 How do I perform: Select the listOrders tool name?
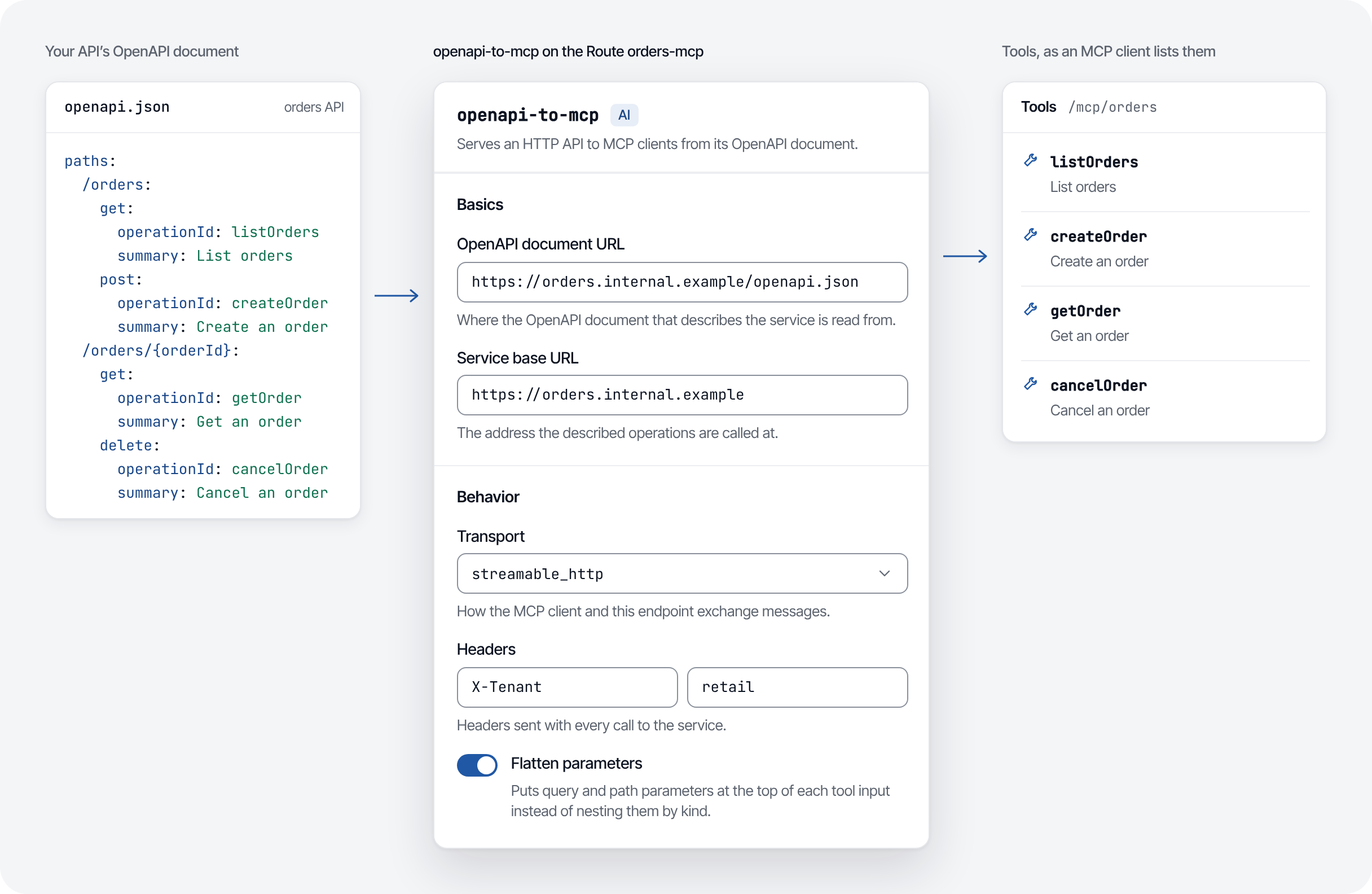[x=1093, y=162]
